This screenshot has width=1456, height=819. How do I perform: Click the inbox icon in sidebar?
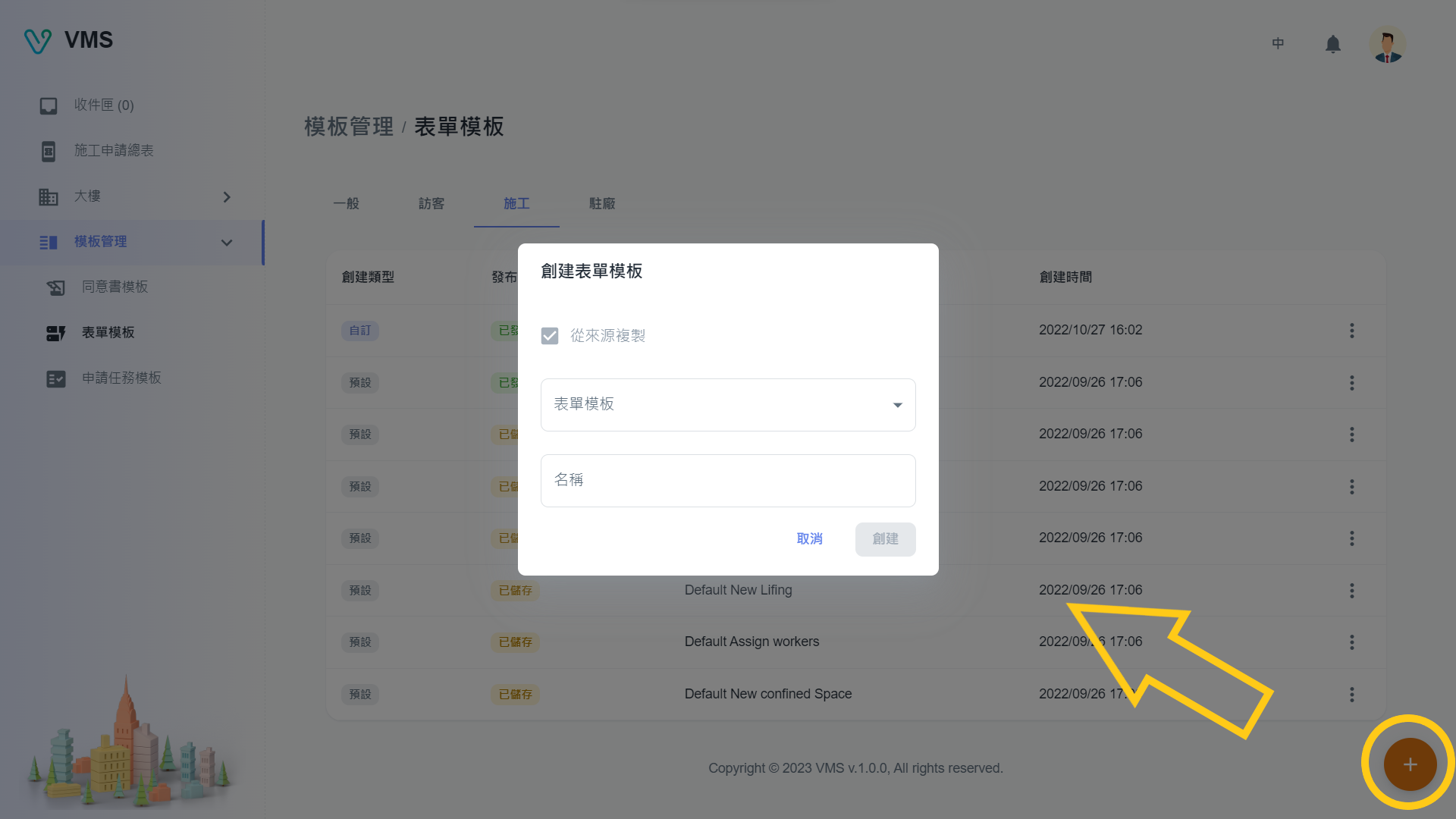click(x=49, y=106)
